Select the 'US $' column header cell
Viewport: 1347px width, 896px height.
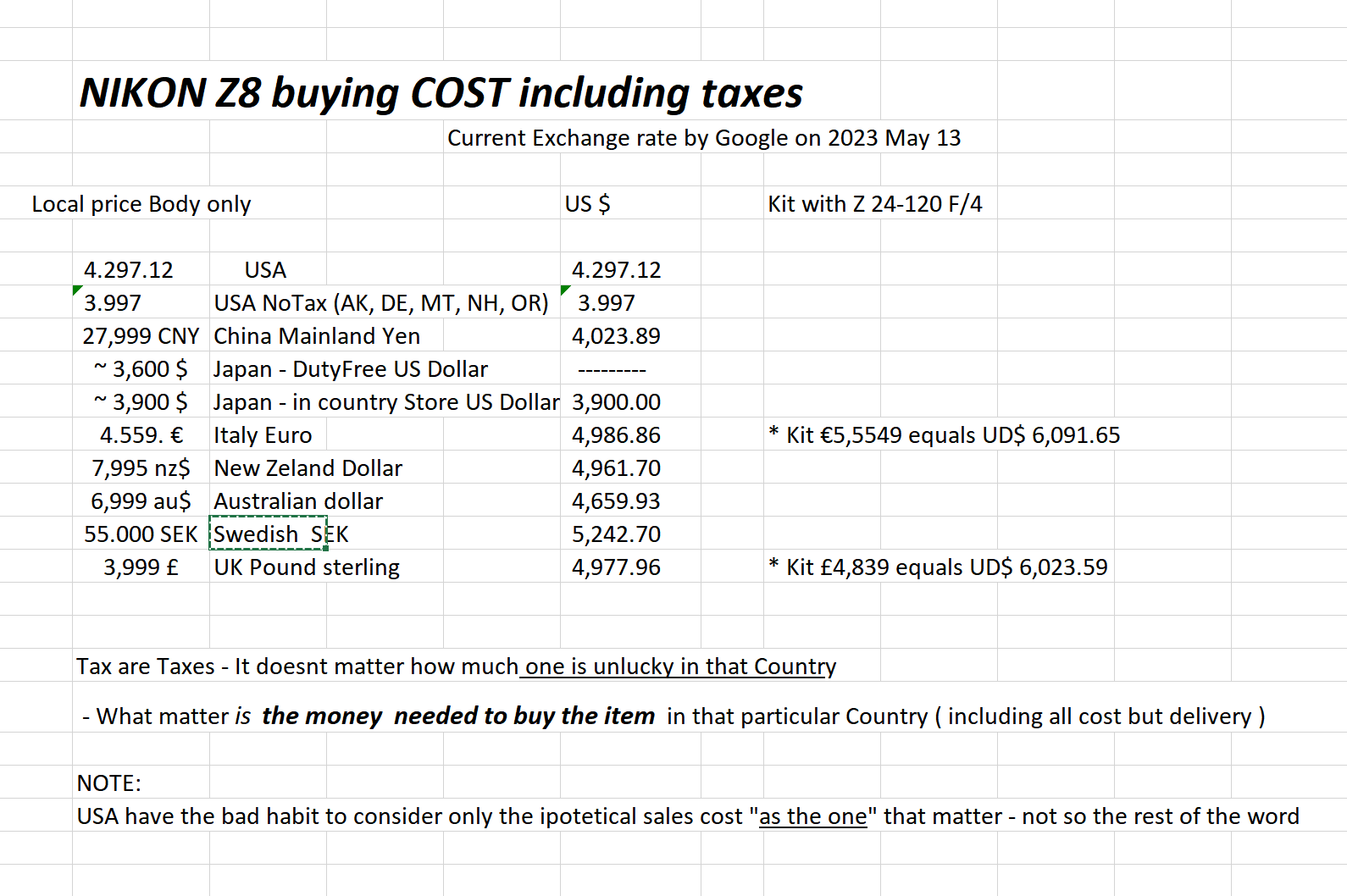click(587, 204)
